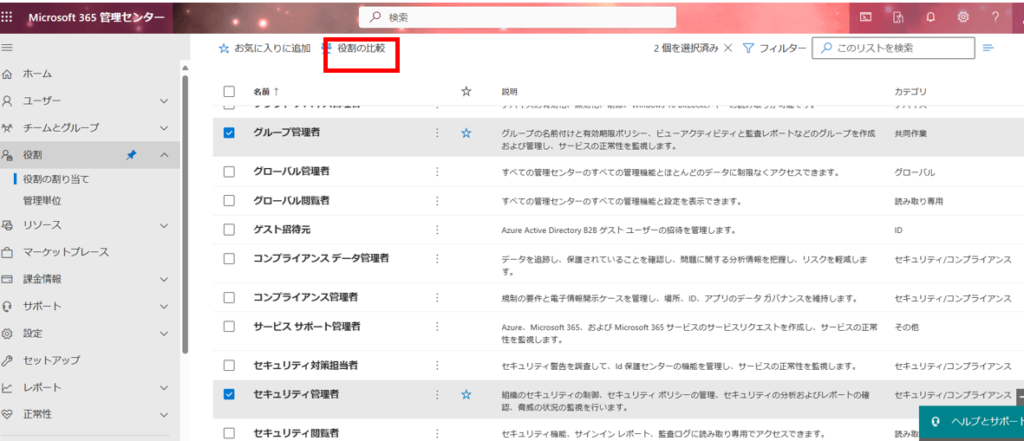Viewport: 1024px width, 441px height.
Task: Click the filter funnel icon
Action: pos(748,48)
